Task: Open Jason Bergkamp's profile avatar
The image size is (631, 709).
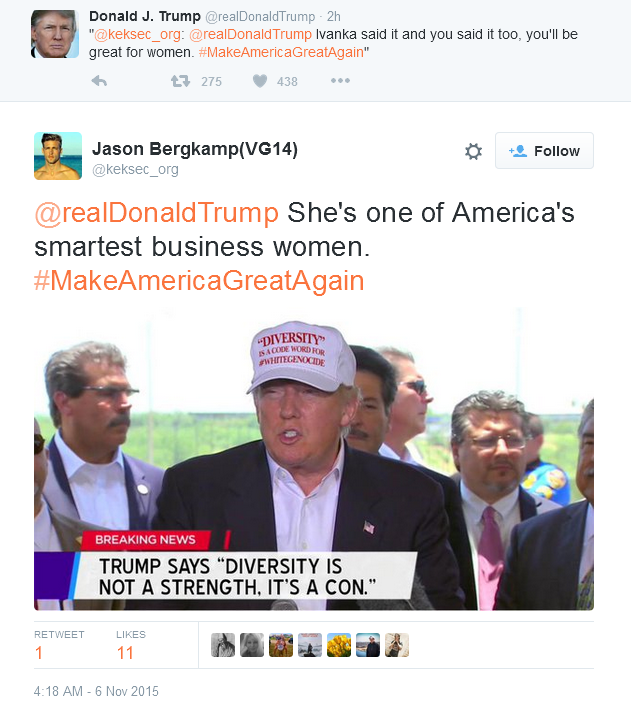Action: [58, 156]
